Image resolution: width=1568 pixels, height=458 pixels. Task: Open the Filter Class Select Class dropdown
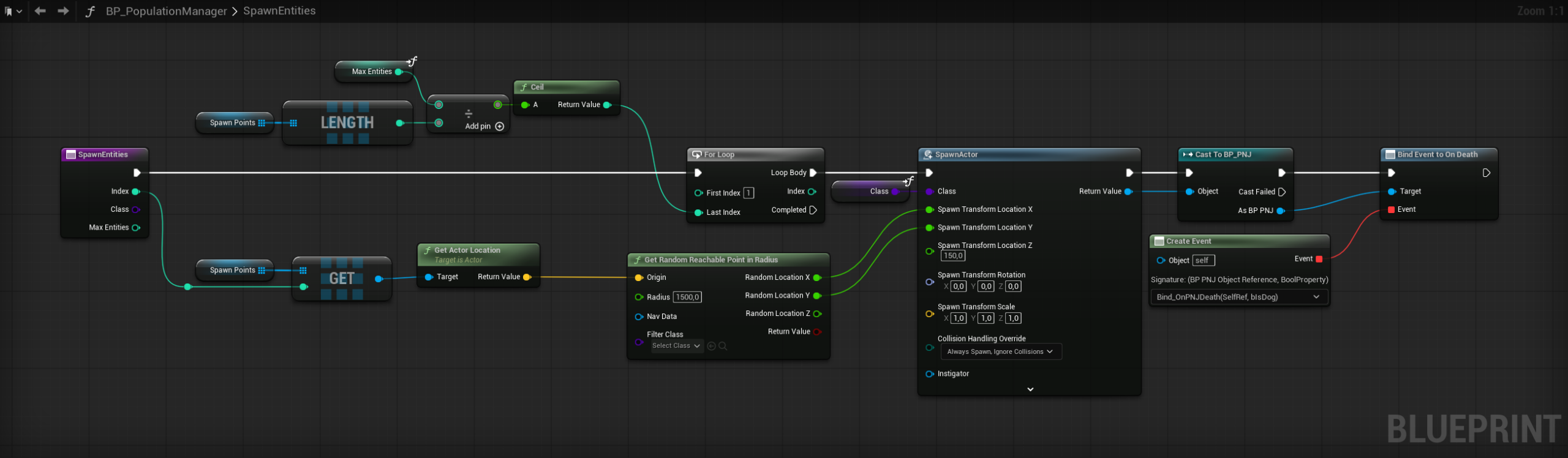[x=676, y=346]
